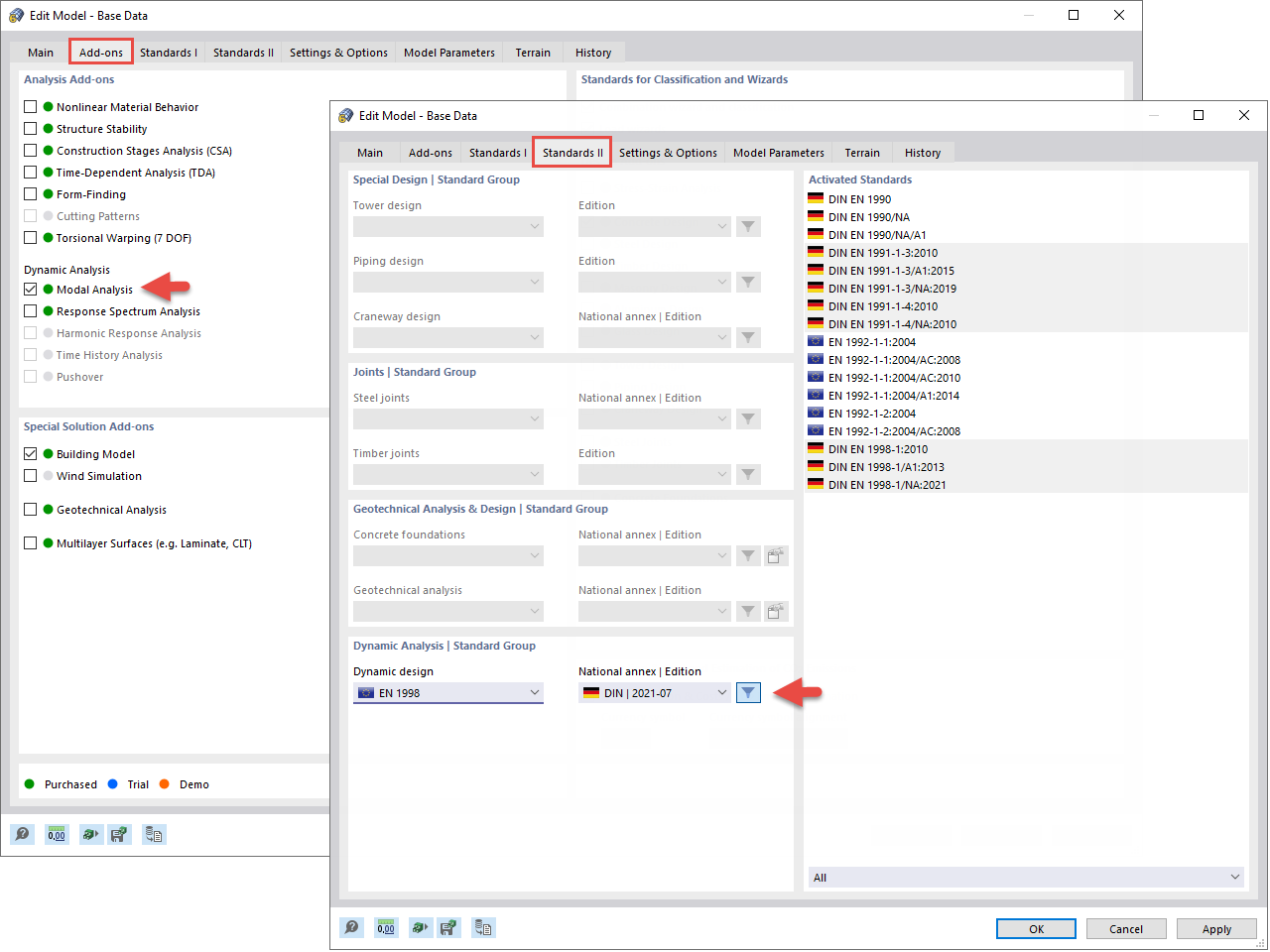Click the settings icon in Concrete foundations row
This screenshot has height=952, width=1270.
776,556
